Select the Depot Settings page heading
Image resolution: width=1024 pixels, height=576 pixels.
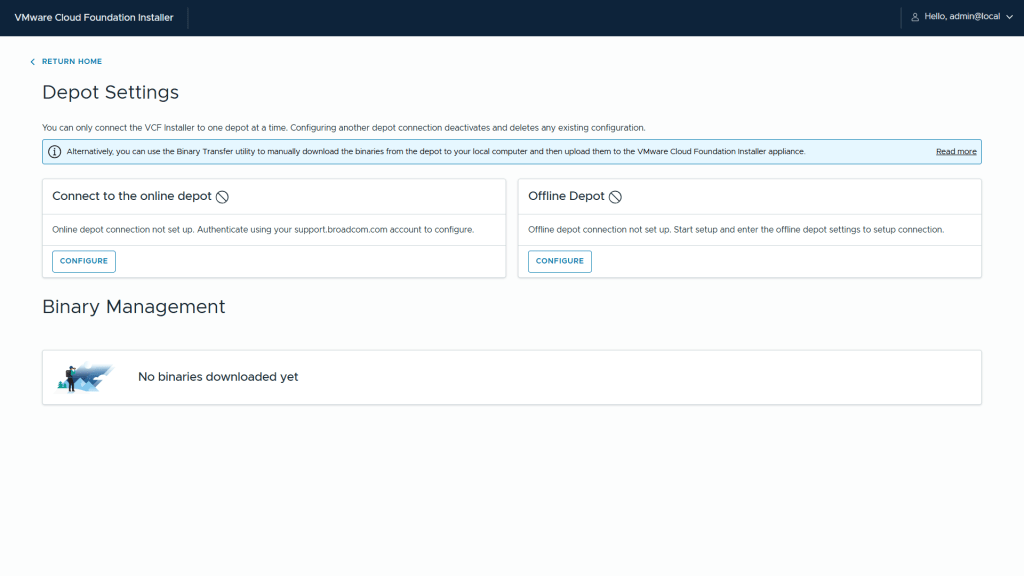(x=110, y=92)
